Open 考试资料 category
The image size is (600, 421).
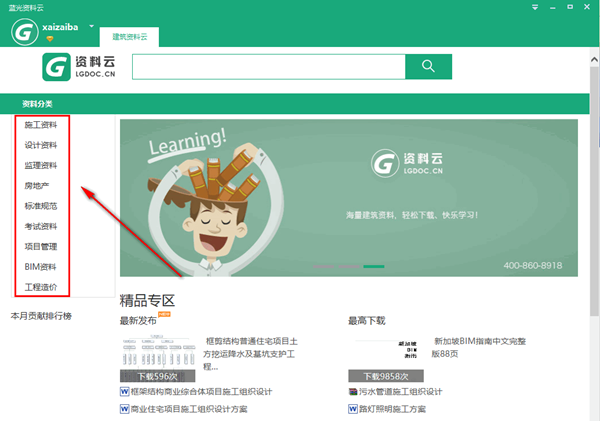point(41,226)
